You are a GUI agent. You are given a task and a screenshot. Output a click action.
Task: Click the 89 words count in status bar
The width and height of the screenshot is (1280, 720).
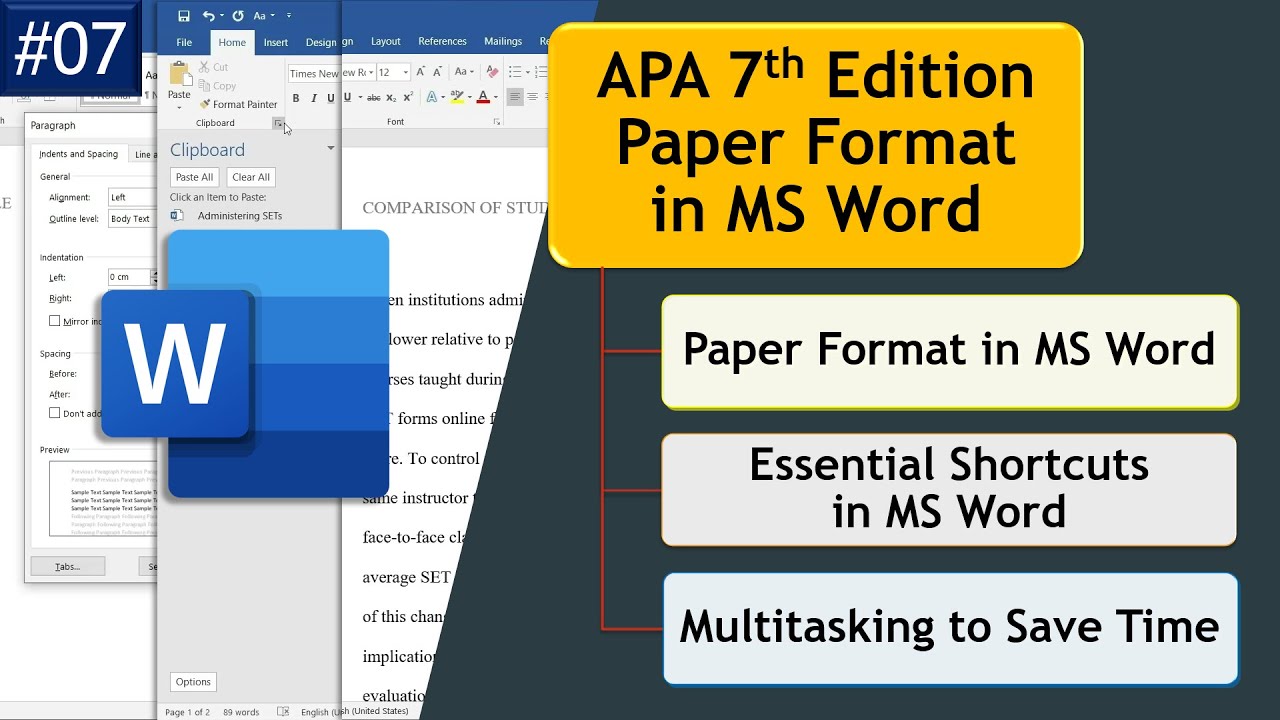tap(241, 712)
